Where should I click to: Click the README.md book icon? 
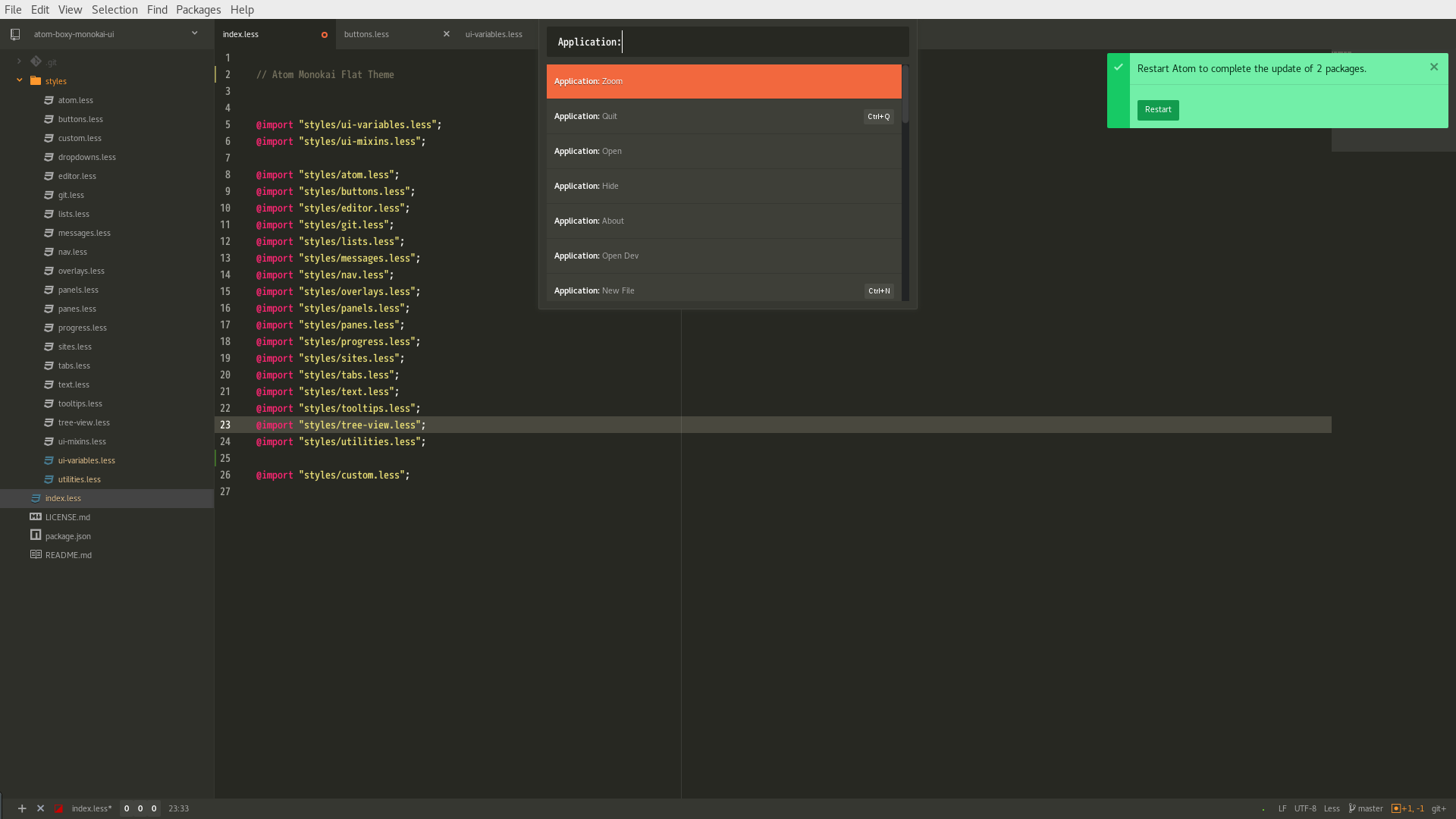(36, 554)
